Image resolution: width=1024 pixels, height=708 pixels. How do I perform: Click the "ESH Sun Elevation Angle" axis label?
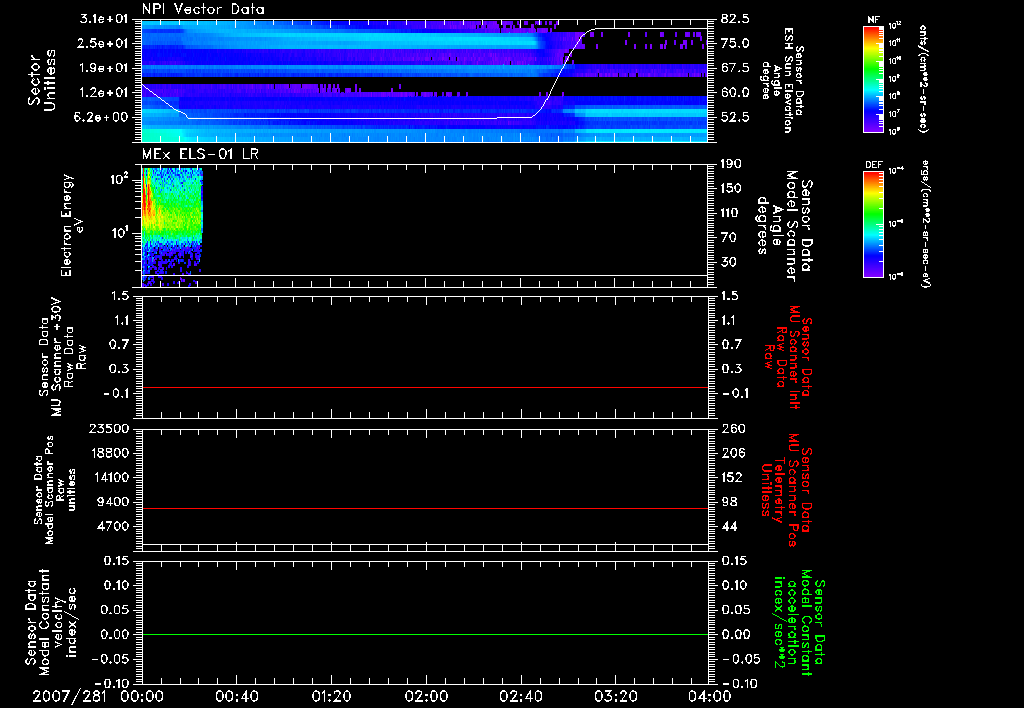tap(783, 80)
